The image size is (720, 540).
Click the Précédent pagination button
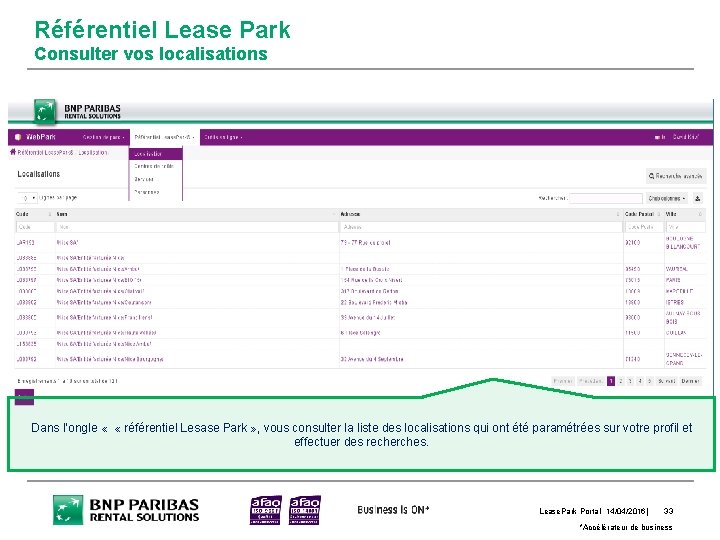coord(591,381)
